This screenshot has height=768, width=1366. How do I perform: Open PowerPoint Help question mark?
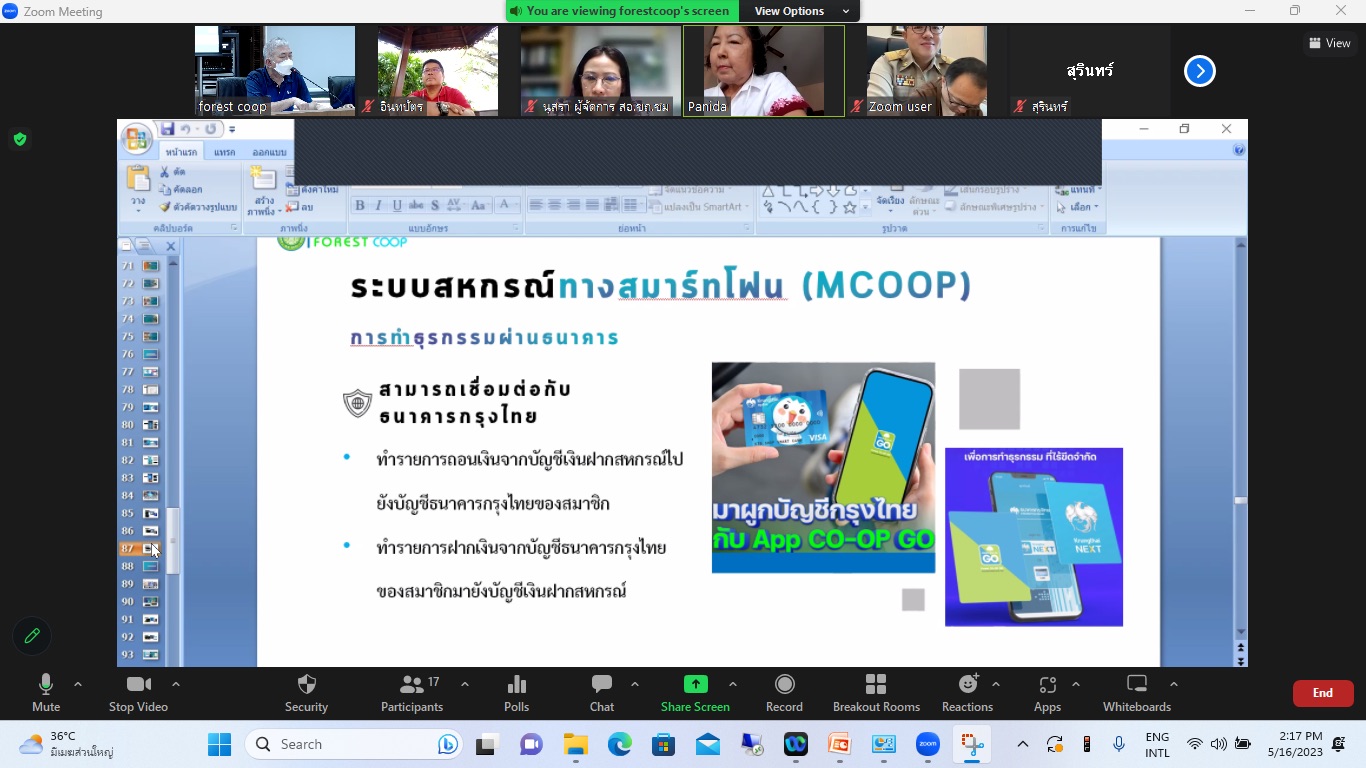tap(1239, 150)
